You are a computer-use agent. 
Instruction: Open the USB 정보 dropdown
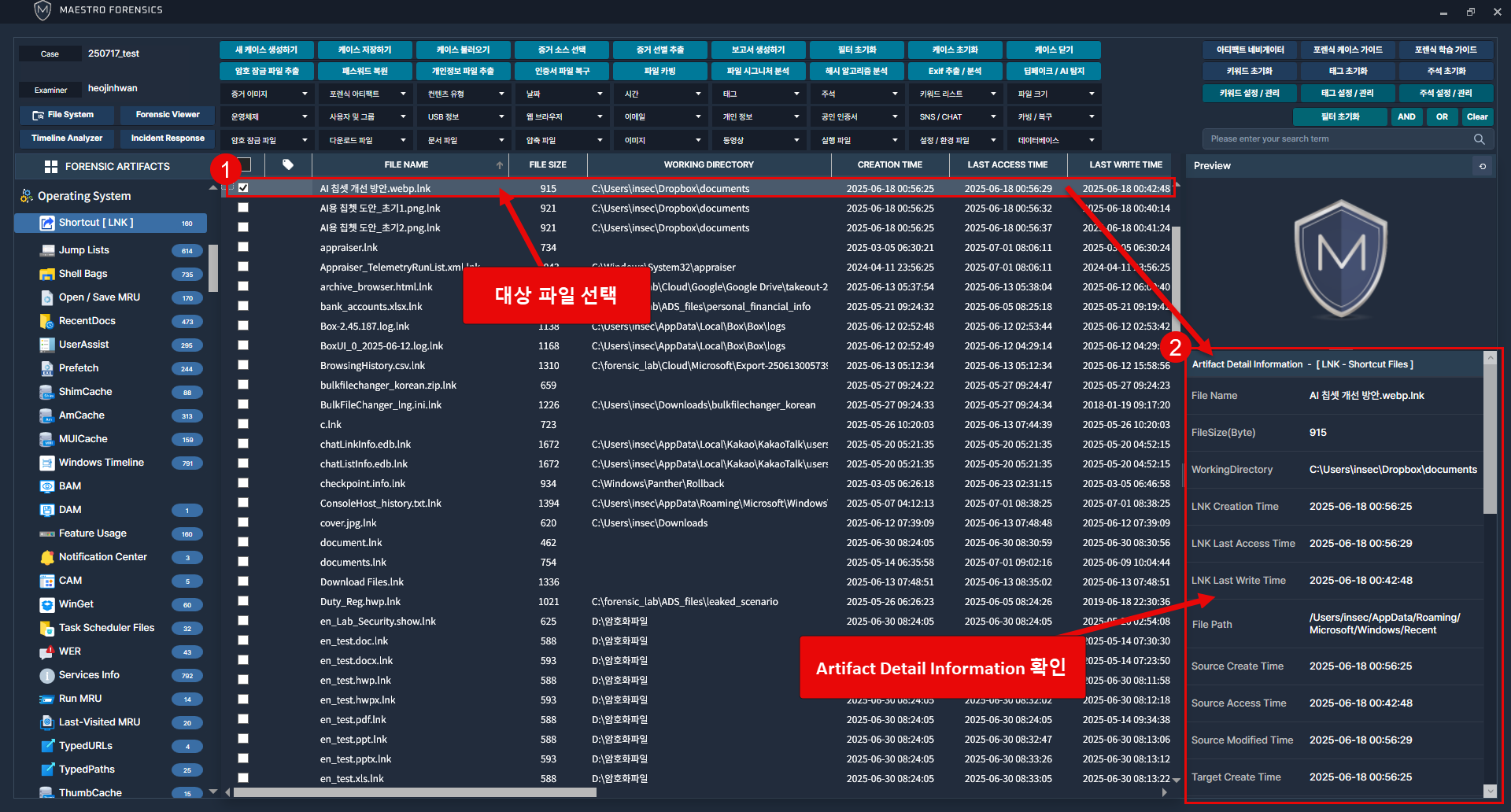coord(464,117)
